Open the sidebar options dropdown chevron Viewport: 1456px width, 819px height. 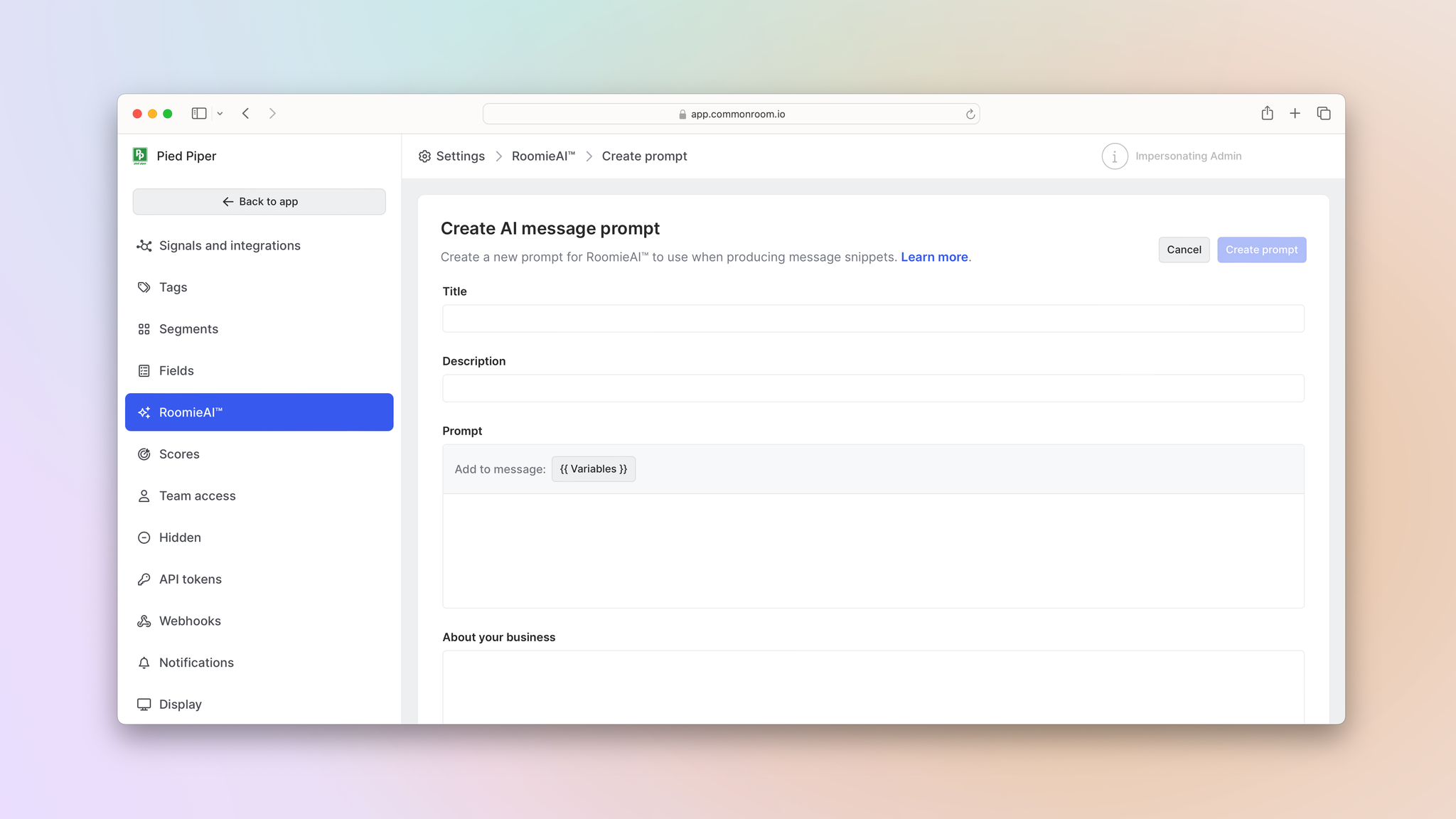(220, 114)
